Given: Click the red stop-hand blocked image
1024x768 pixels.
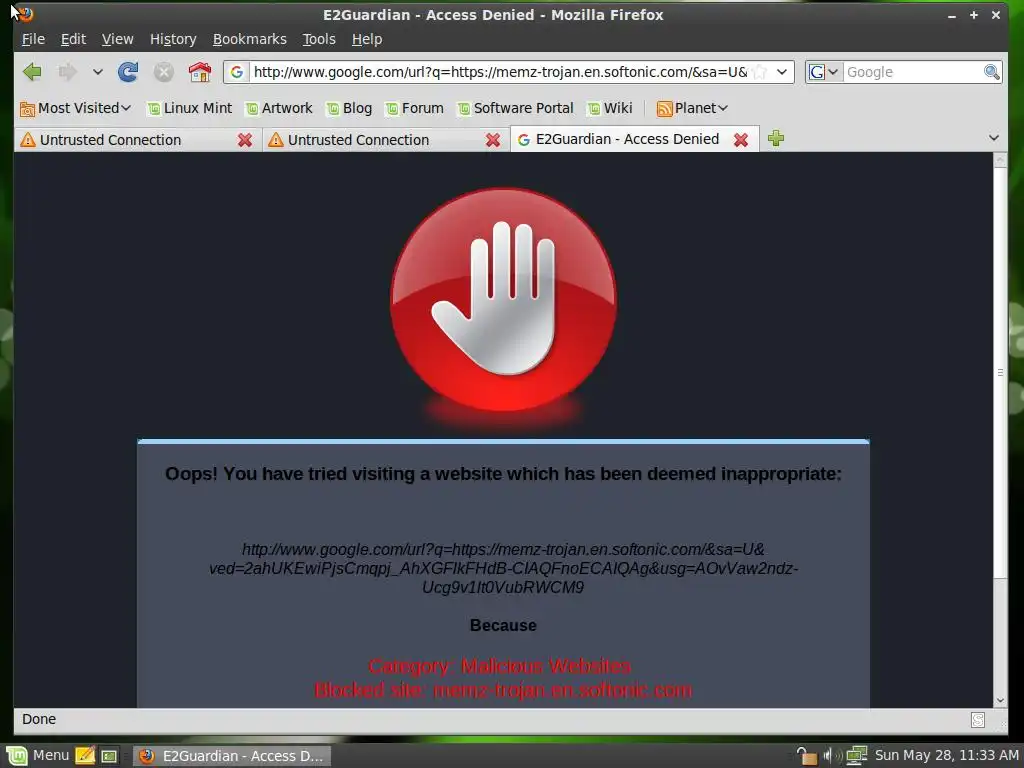Looking at the screenshot, I should pos(503,302).
